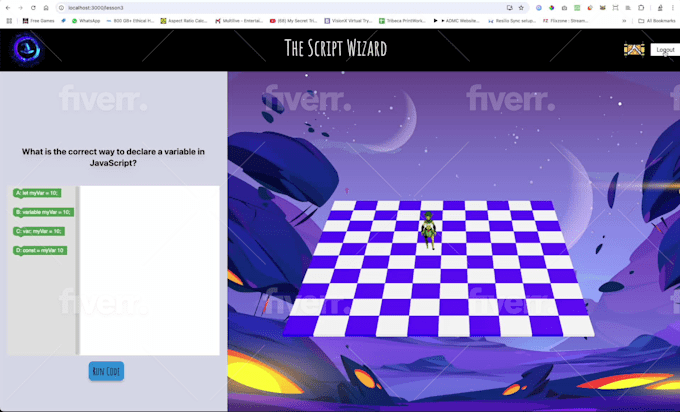The height and width of the screenshot is (412, 680).
Task: Click The Script Wizard title
Action: point(335,48)
